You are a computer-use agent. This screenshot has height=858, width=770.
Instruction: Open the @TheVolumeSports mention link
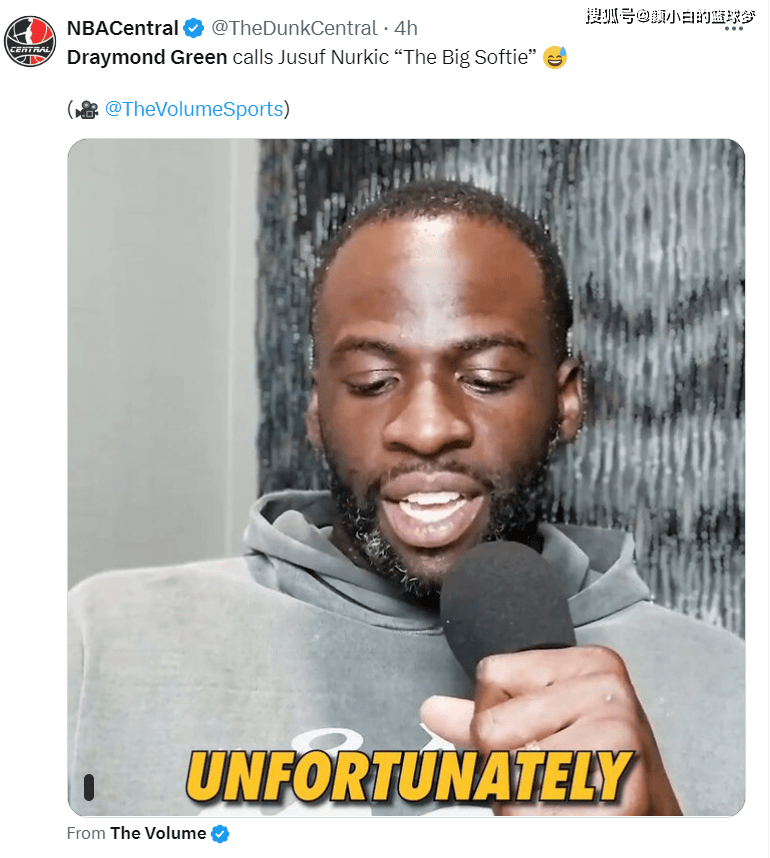194,109
